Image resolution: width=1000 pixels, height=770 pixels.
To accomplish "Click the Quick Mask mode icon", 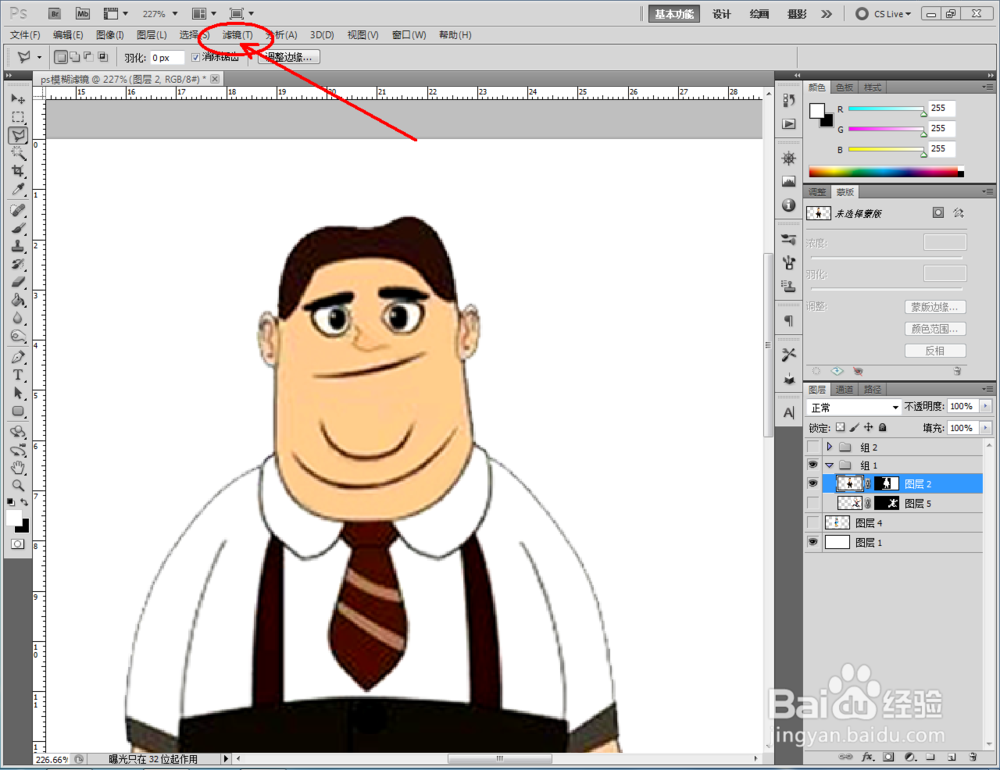I will pos(17,544).
